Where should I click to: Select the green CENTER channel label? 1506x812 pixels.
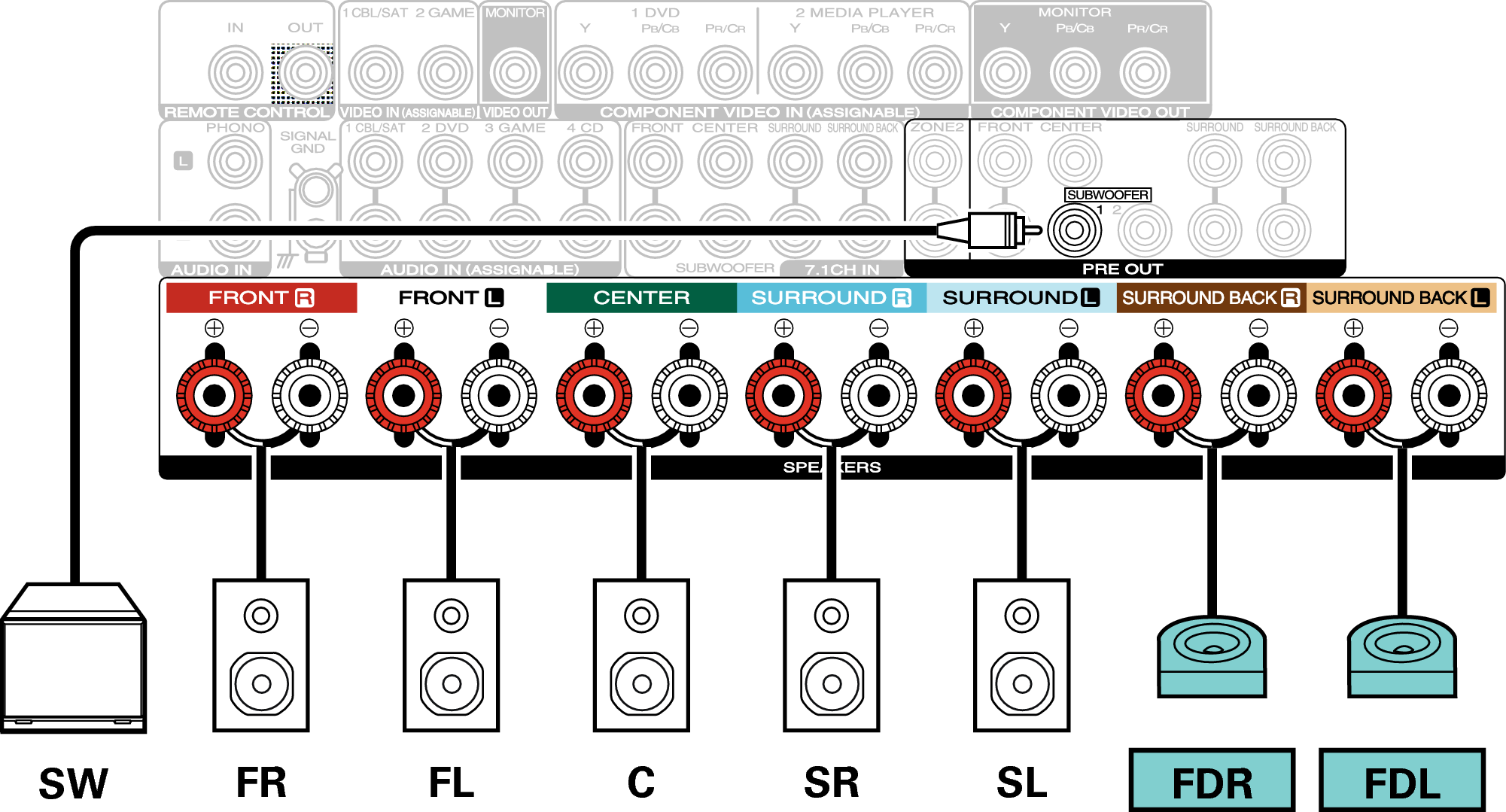click(641, 298)
